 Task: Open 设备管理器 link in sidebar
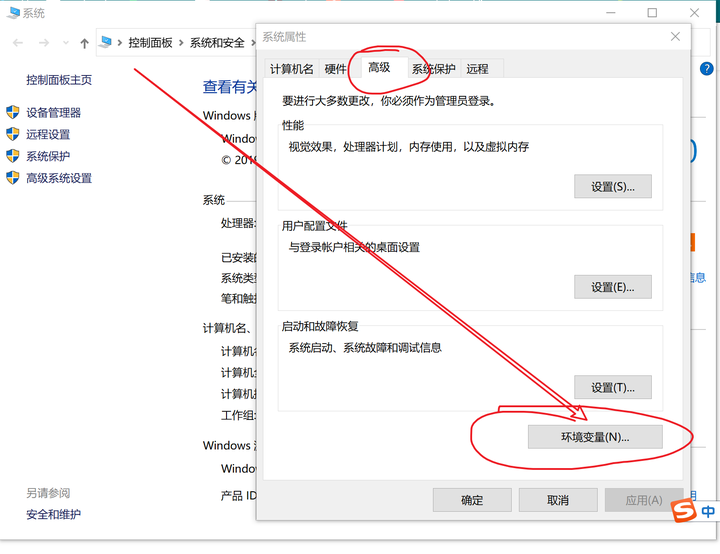(53, 113)
